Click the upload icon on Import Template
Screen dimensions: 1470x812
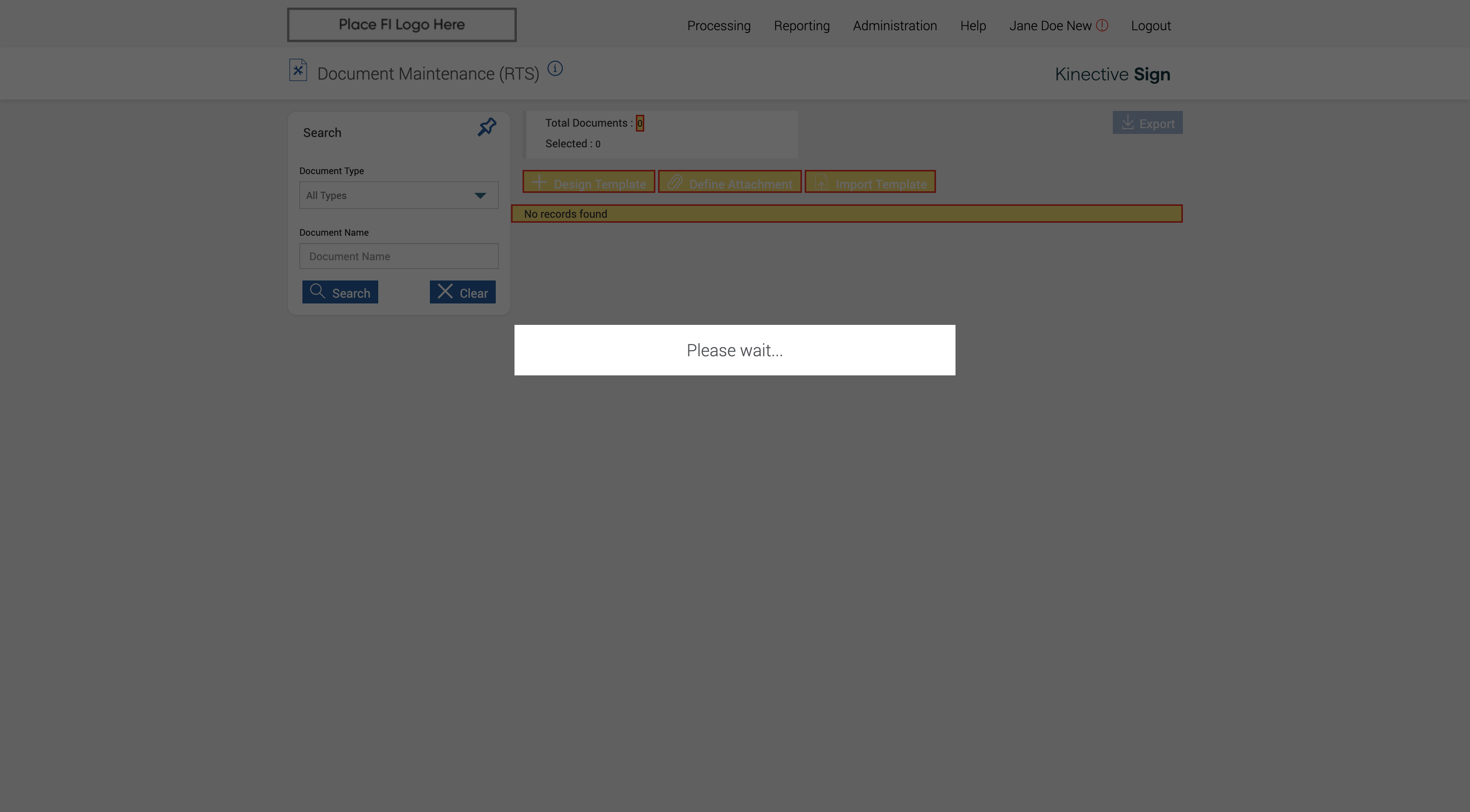coord(821,183)
